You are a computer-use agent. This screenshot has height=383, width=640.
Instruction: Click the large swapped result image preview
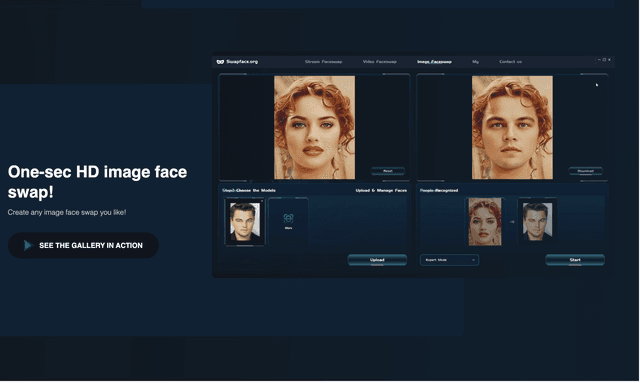(512, 127)
